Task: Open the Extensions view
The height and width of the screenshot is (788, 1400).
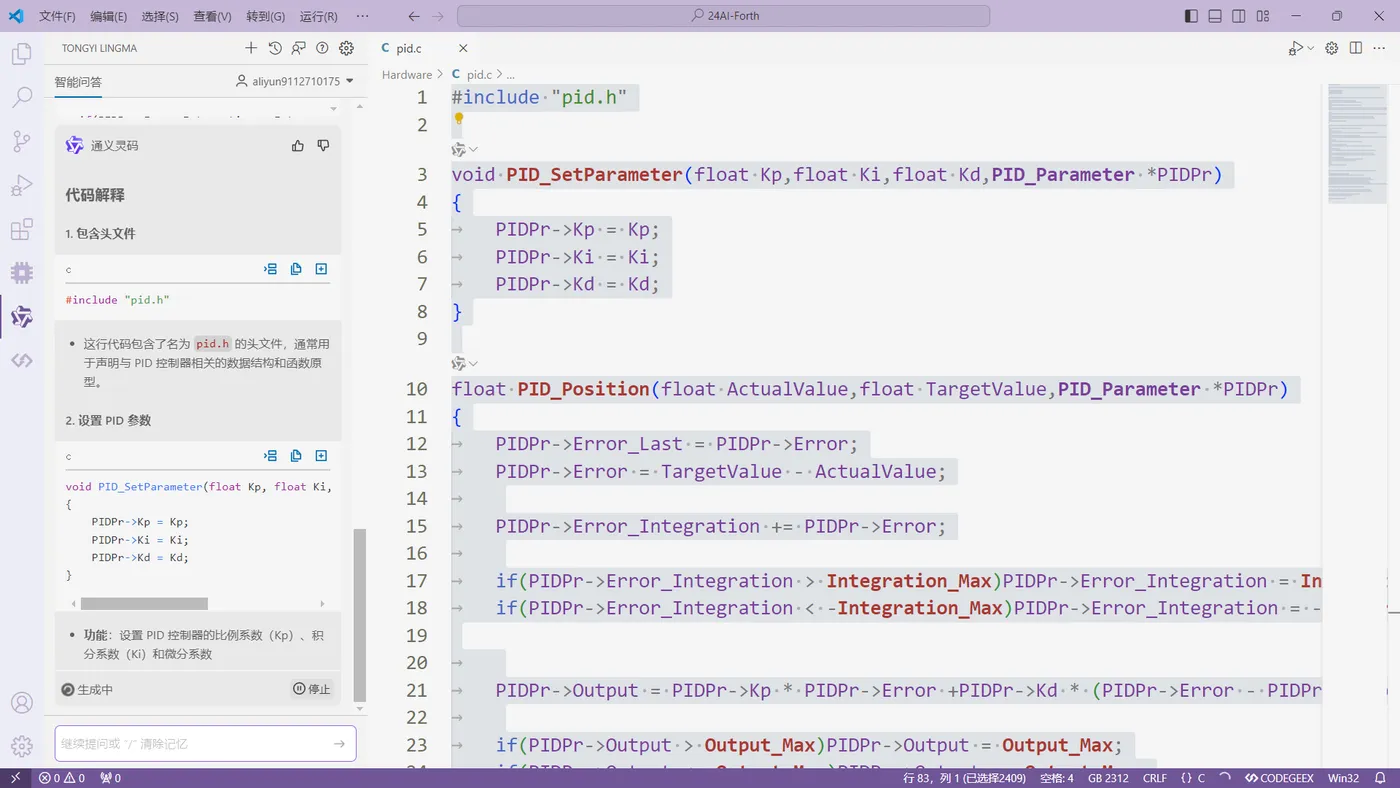Action: click(21, 229)
